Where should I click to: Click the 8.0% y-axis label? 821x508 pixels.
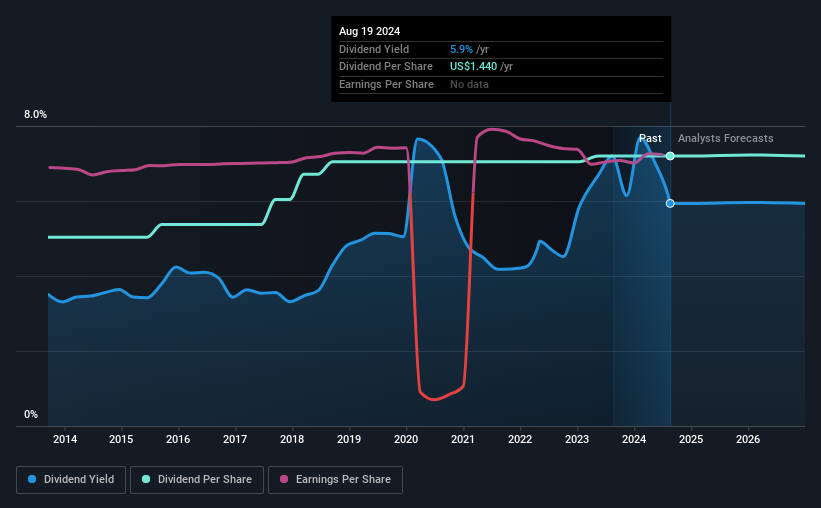click(x=35, y=114)
